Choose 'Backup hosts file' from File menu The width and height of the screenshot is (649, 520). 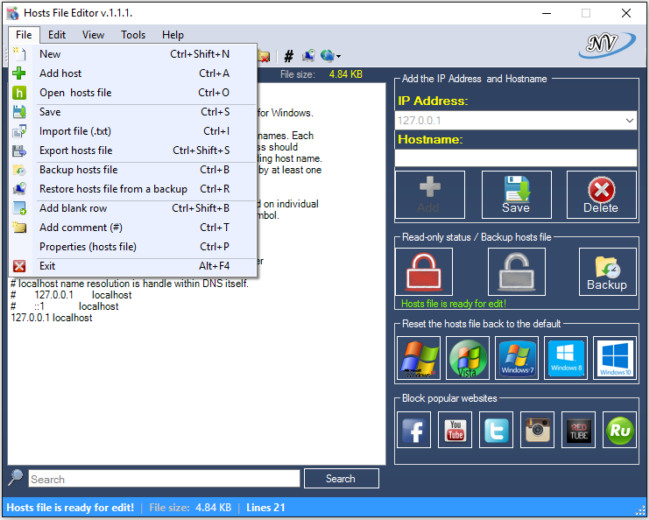[x=78, y=170]
